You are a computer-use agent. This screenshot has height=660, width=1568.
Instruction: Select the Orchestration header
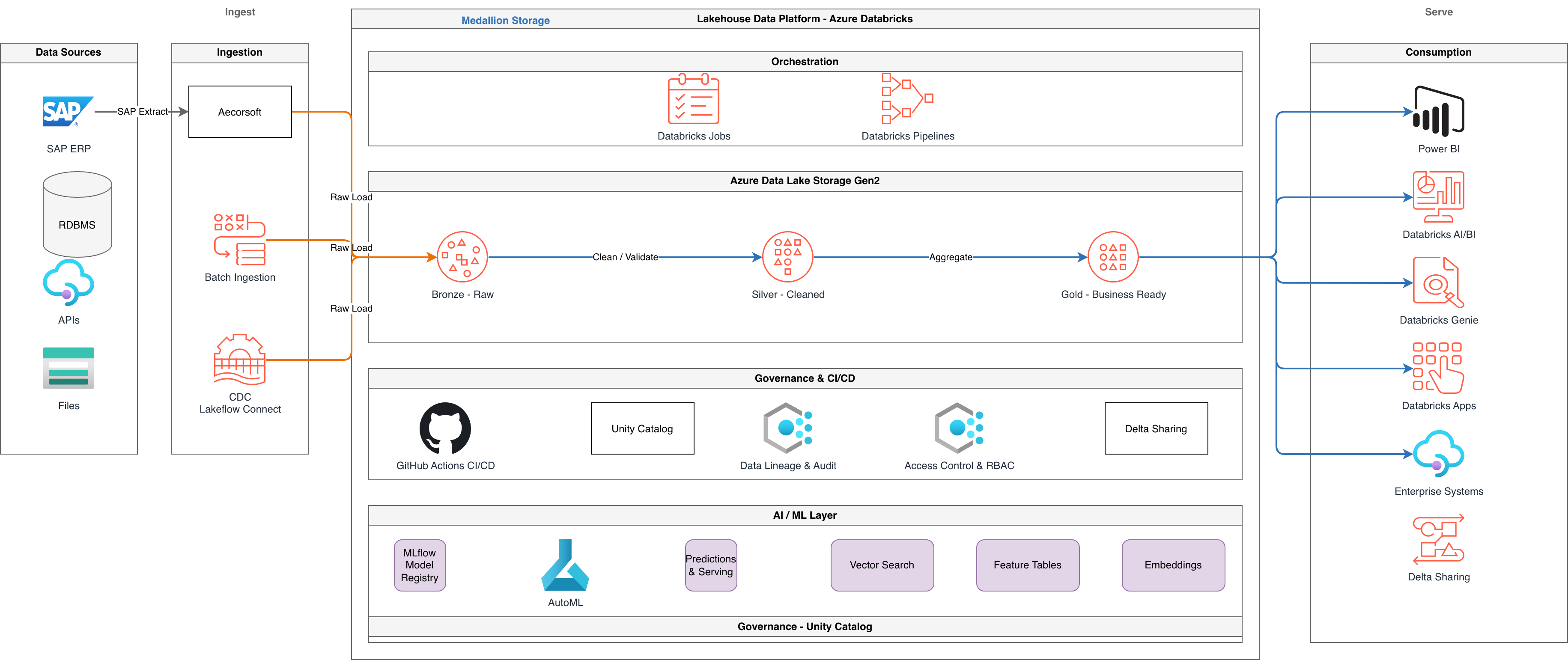point(805,62)
